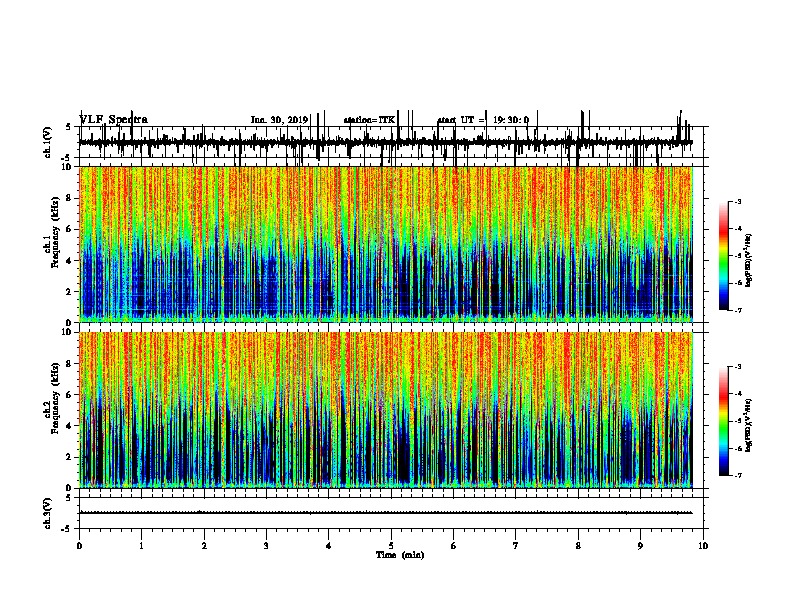Click the ch.1 color bar log(PSD) unit label
The image size is (792, 612).
pyautogui.click(x=749, y=261)
